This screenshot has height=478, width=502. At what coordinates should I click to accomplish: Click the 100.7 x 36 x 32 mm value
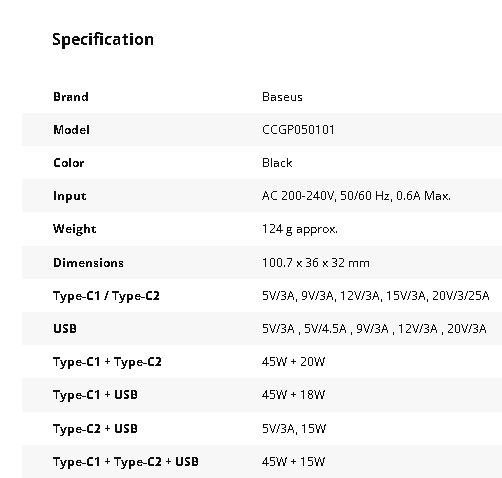[316, 263]
